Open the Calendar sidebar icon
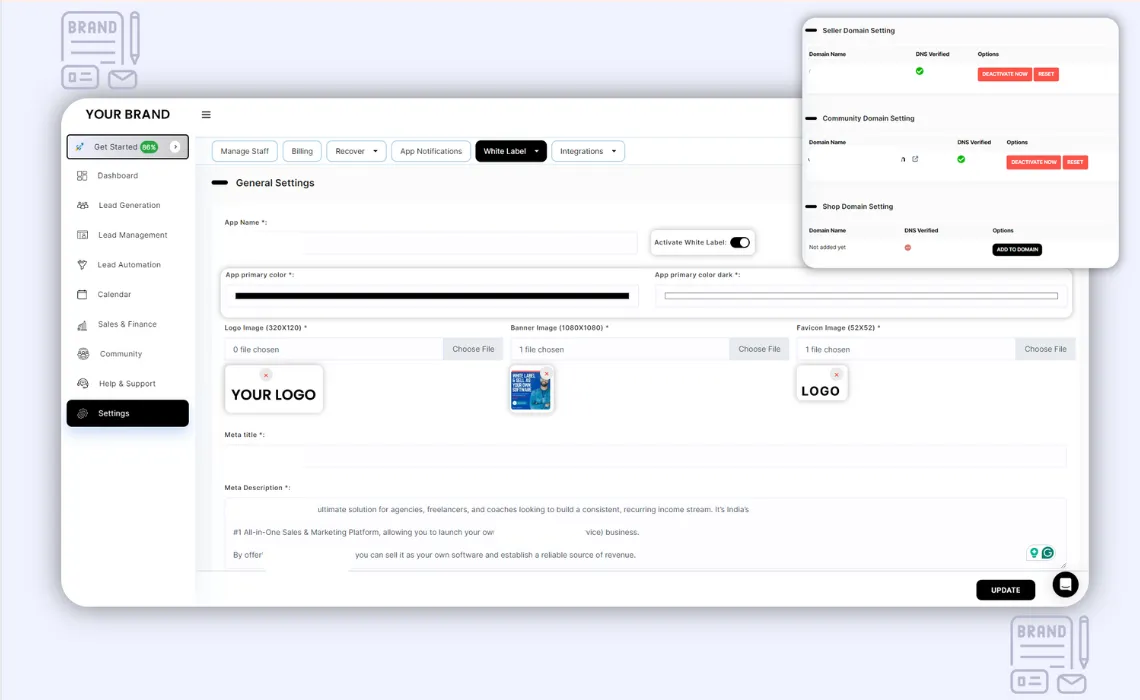1140x700 pixels. click(82, 294)
